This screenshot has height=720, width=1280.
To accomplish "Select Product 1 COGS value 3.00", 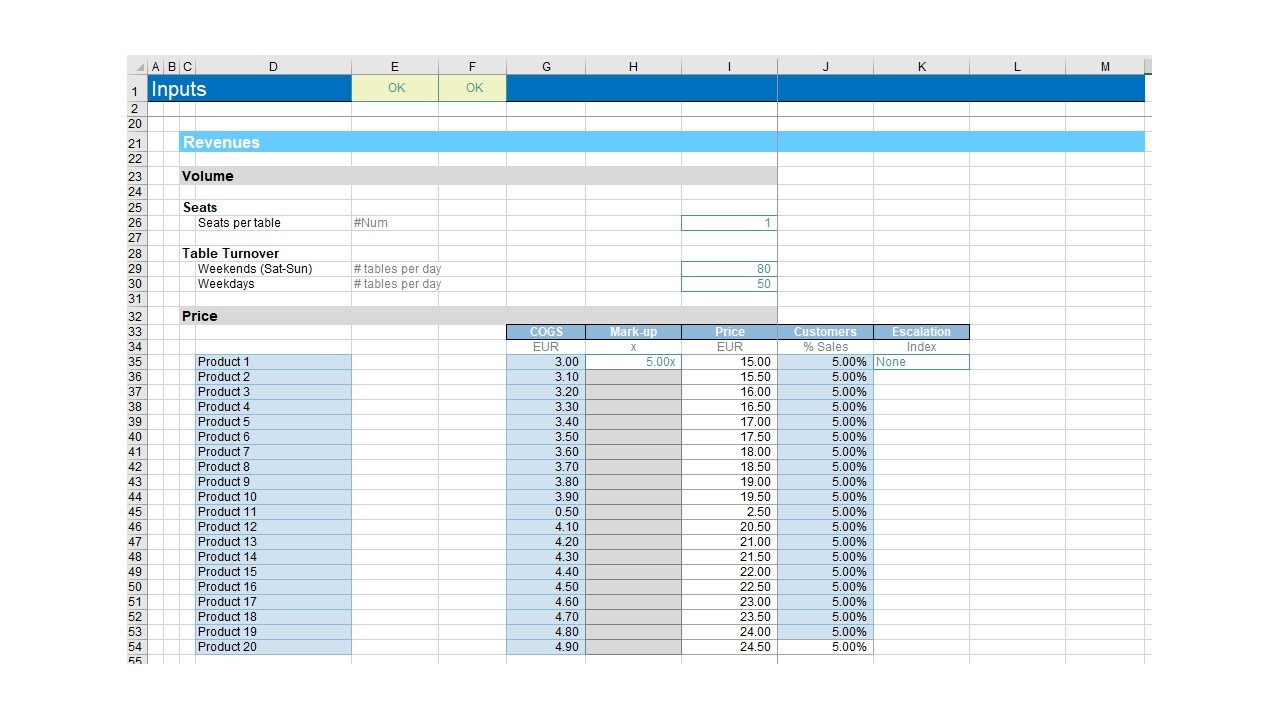I will (x=546, y=362).
